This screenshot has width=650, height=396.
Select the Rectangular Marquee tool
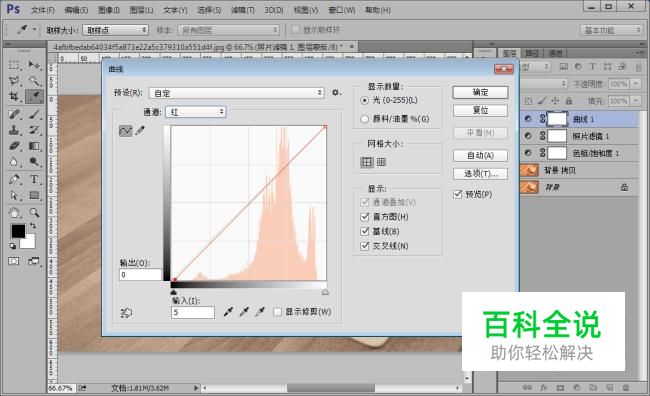[14, 65]
